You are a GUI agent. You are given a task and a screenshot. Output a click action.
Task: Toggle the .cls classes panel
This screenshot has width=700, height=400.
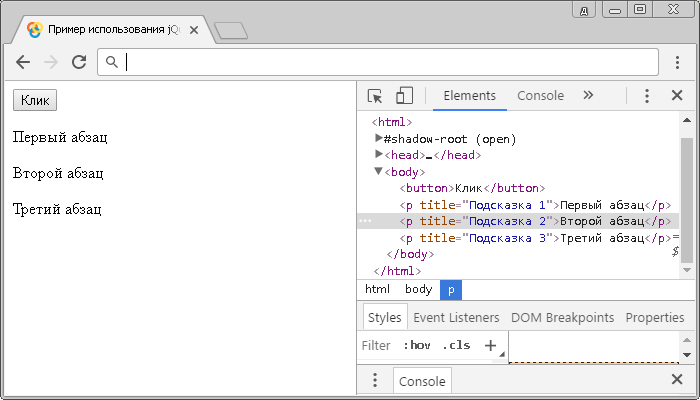point(456,345)
